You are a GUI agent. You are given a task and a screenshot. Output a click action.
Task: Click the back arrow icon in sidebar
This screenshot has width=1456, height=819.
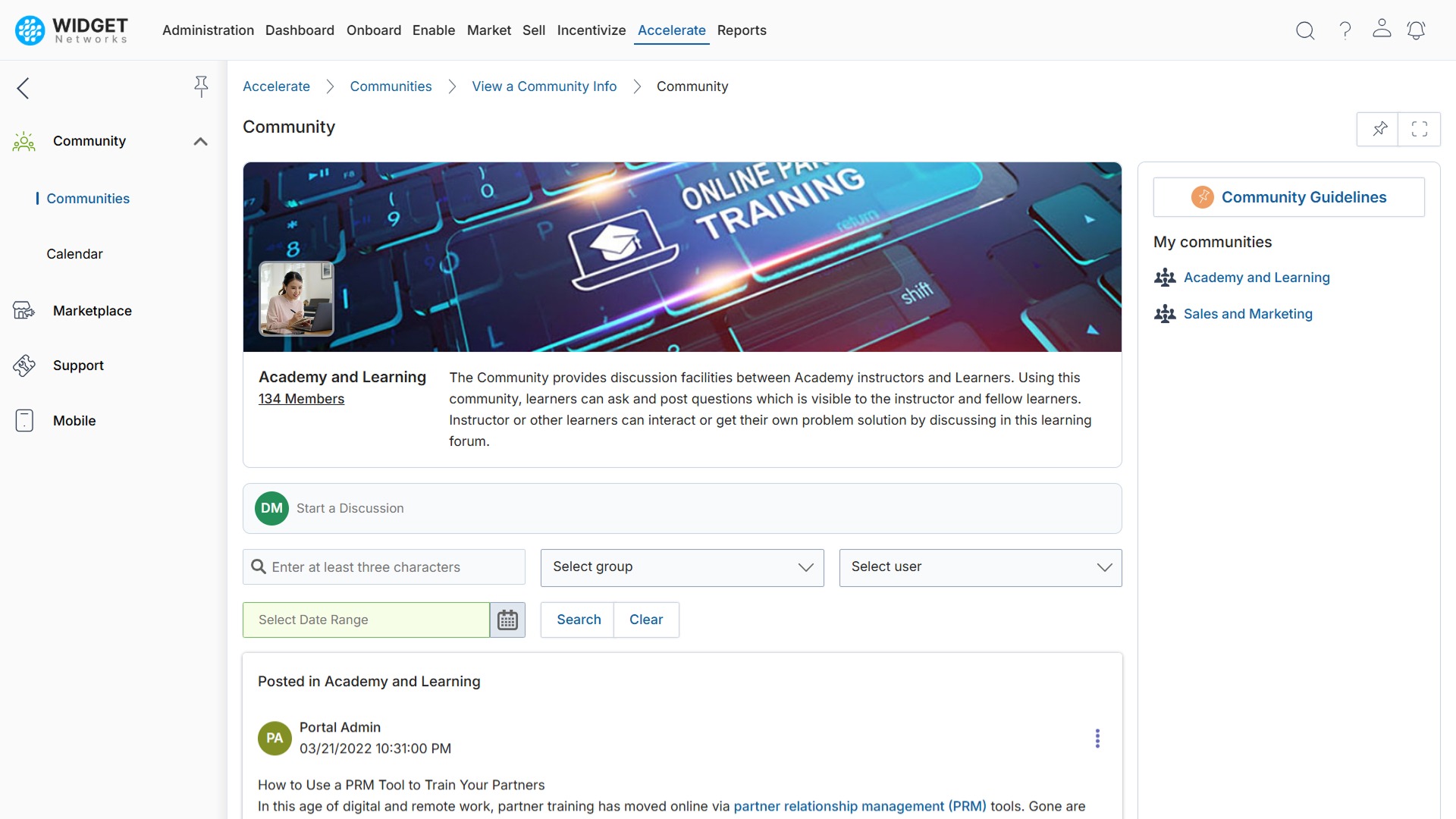23,88
